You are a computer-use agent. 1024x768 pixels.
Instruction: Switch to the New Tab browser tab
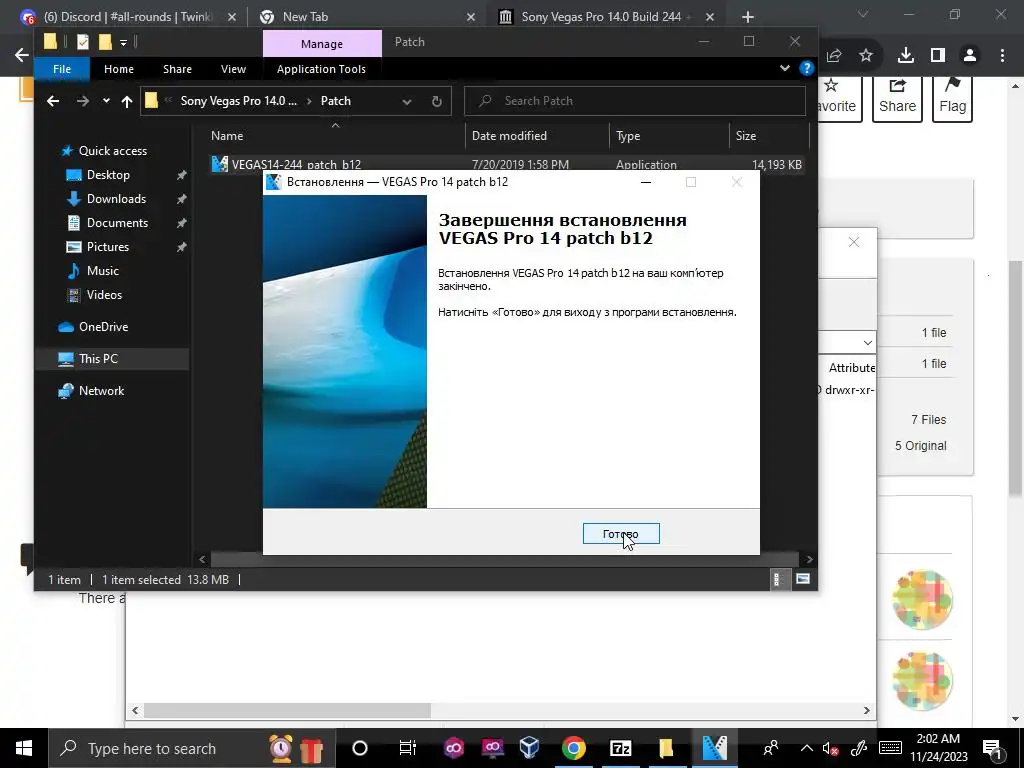tap(368, 17)
